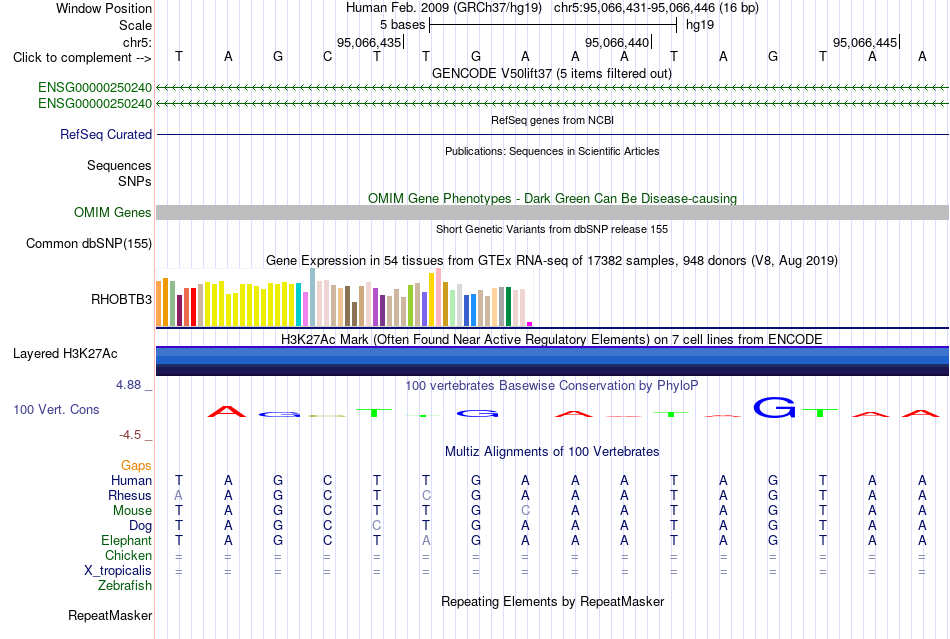Click the '100 Vert. Cons' track label
950x639 pixels.
coord(56,409)
